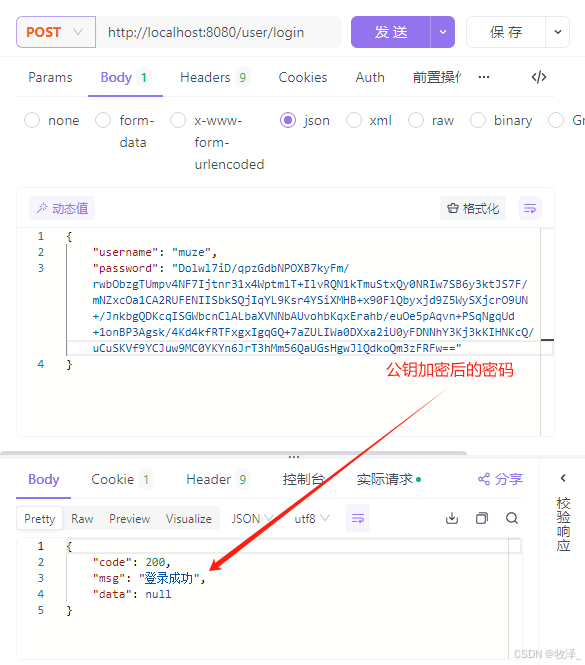Save the request with 保存
585x665 pixels.
pos(506,32)
